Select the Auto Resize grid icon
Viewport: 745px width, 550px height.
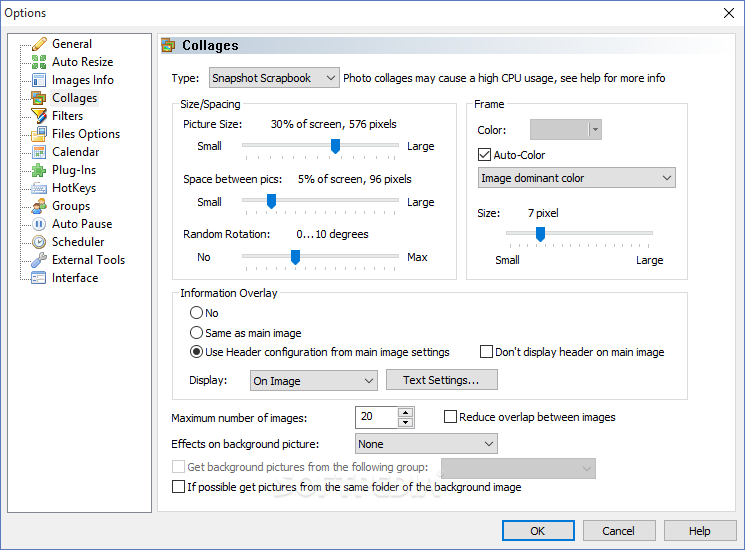[x=39, y=62]
